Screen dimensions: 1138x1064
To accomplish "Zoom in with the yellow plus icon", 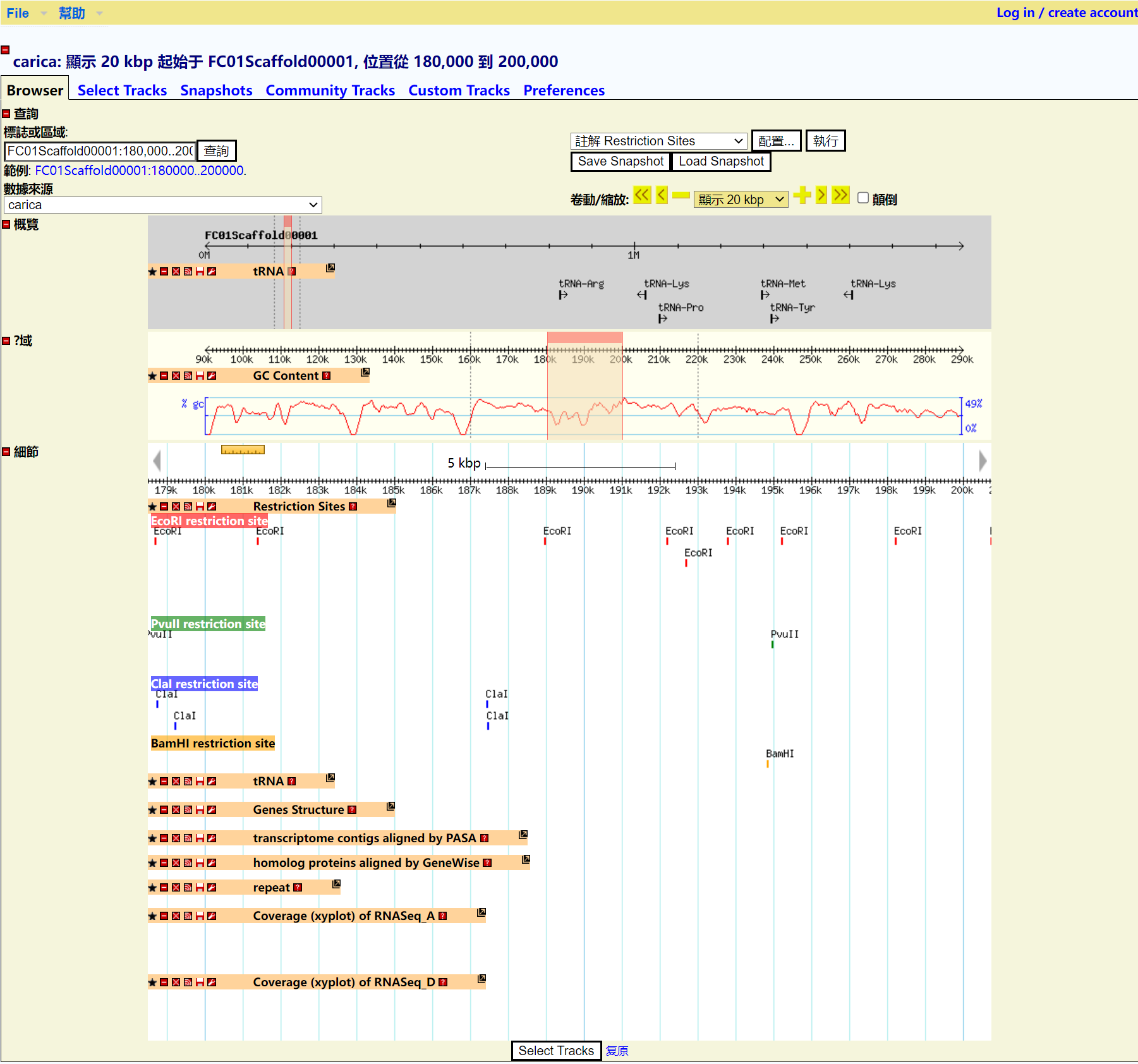I will pyautogui.click(x=802, y=196).
